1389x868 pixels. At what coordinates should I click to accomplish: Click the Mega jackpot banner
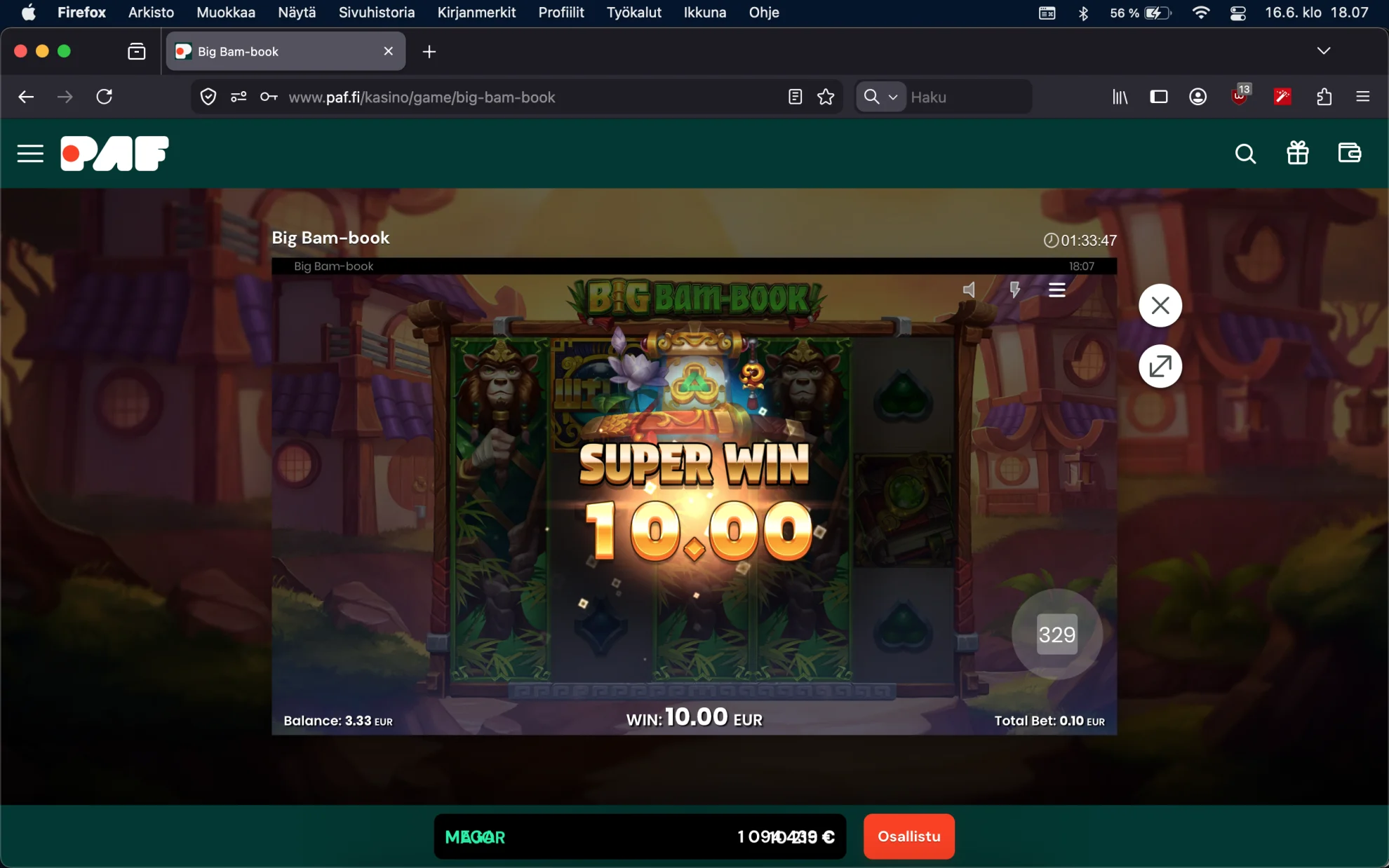pos(640,836)
